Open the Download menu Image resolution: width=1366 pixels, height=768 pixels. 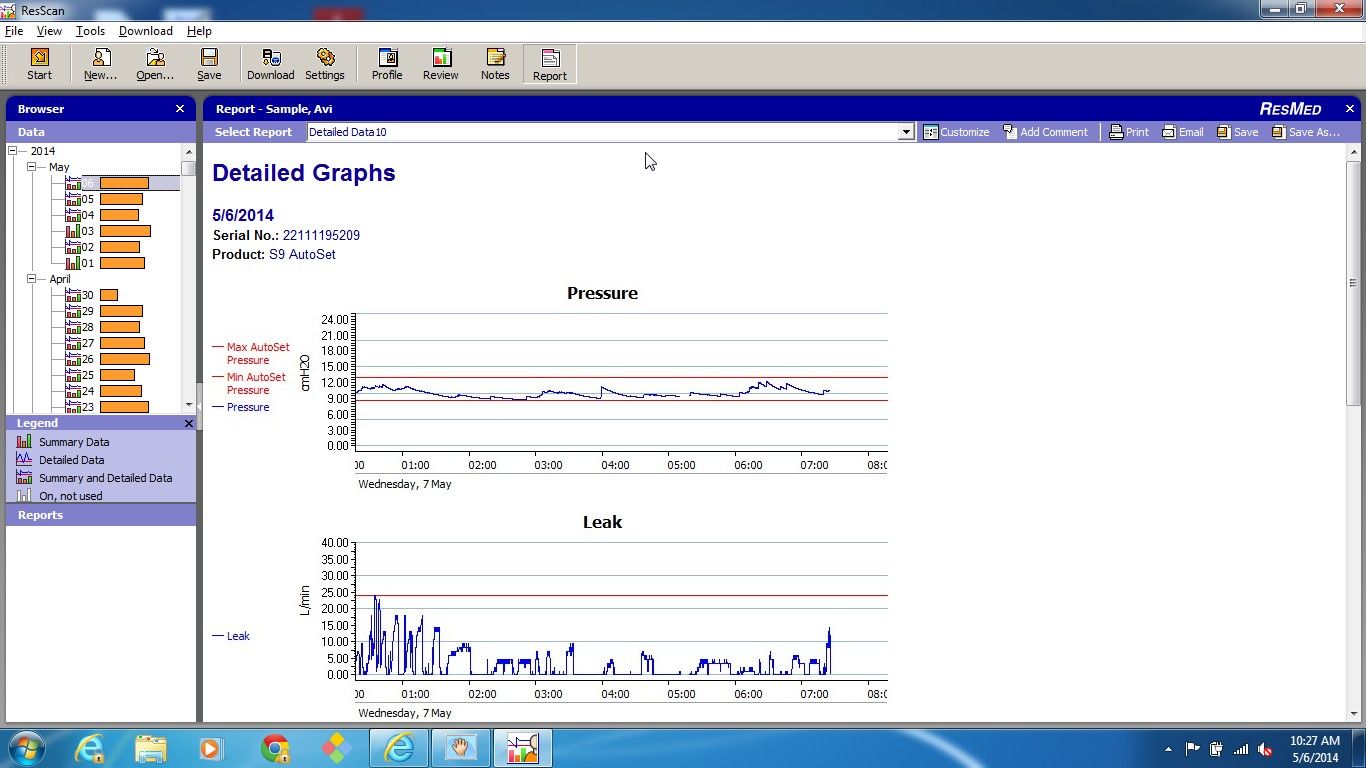145,31
